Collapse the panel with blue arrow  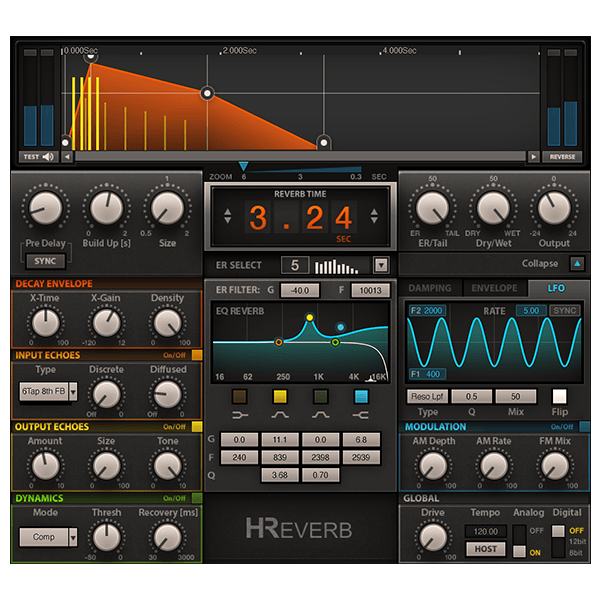tap(577, 264)
